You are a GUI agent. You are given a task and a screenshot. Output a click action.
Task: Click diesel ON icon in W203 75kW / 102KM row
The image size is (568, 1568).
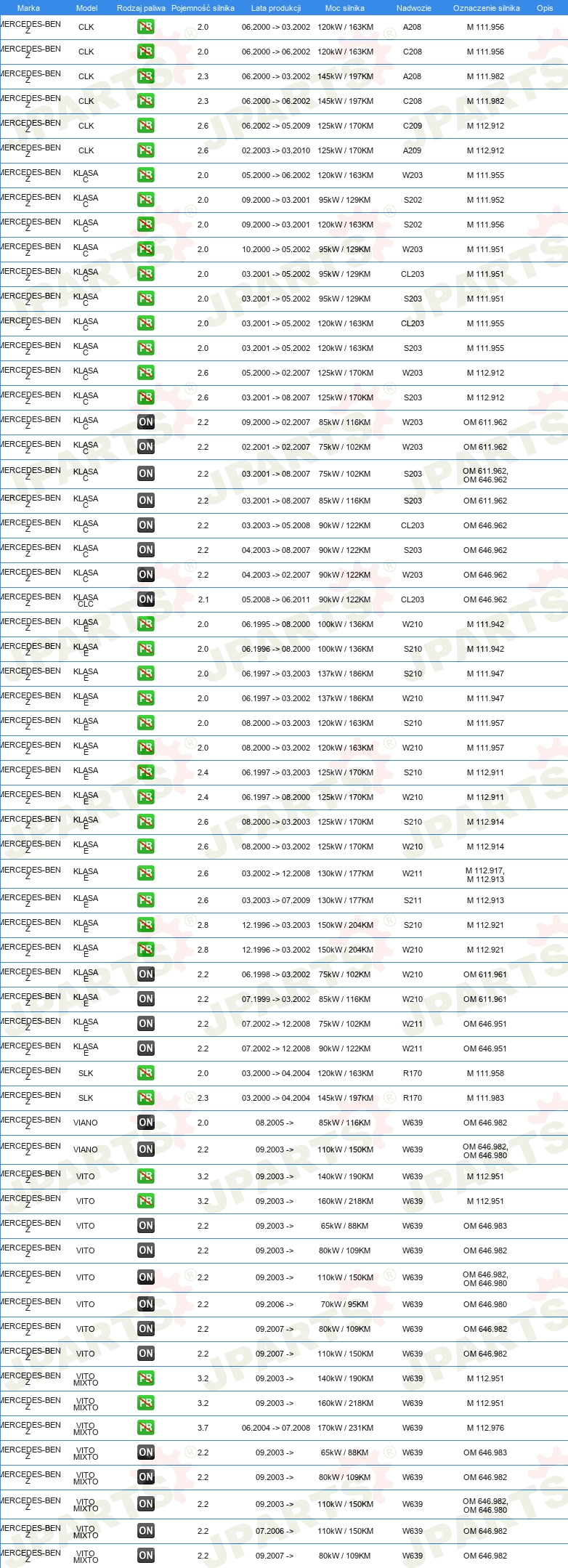145,447
